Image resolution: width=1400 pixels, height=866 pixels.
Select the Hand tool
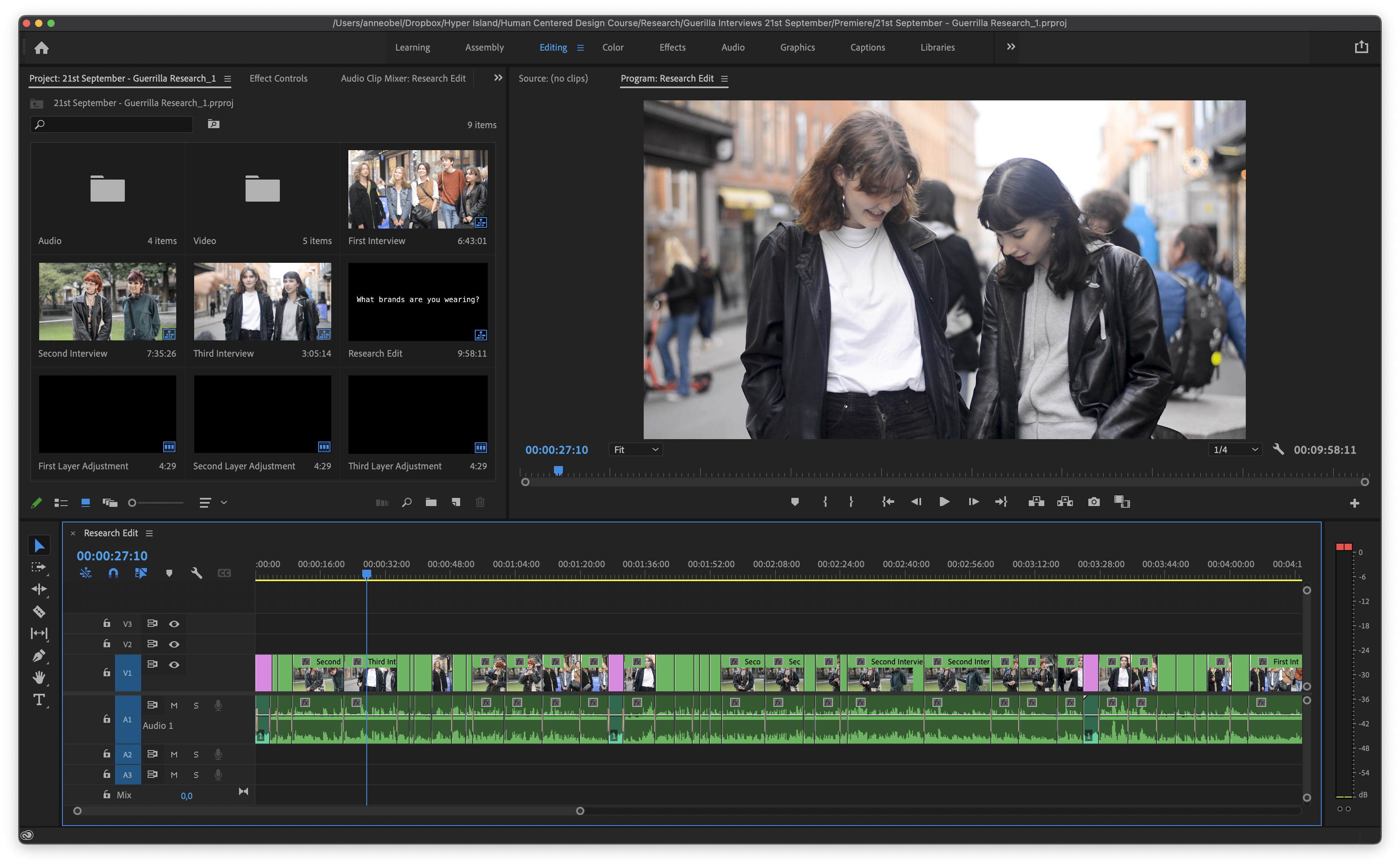38,677
